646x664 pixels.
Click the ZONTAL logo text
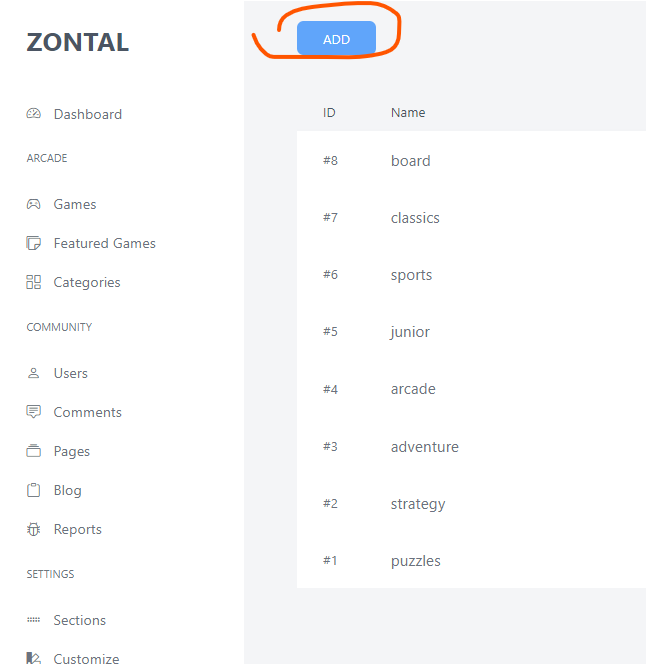(x=78, y=43)
